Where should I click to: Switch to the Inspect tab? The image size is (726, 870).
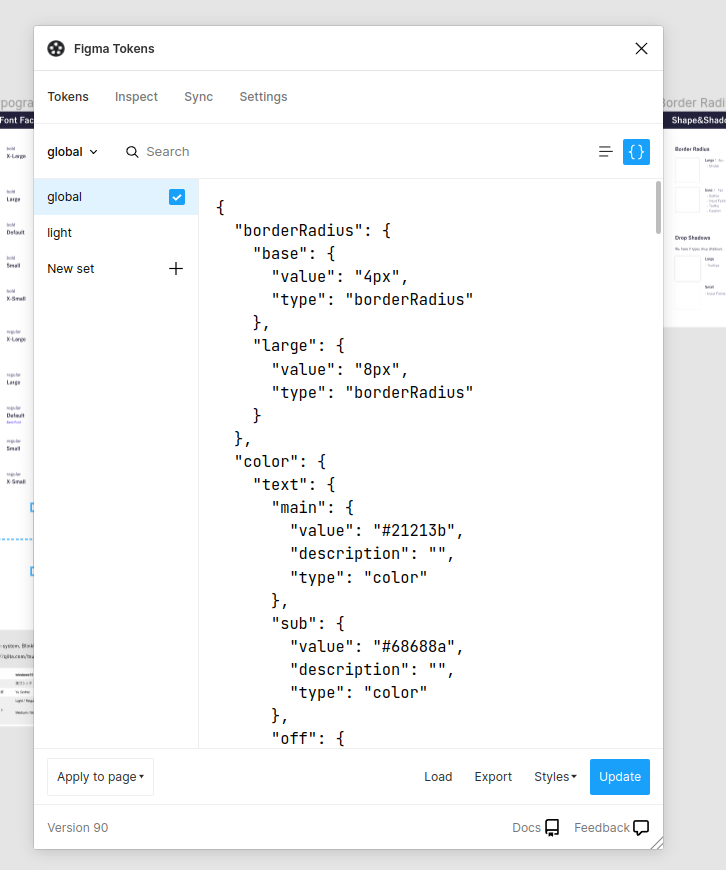pos(136,97)
